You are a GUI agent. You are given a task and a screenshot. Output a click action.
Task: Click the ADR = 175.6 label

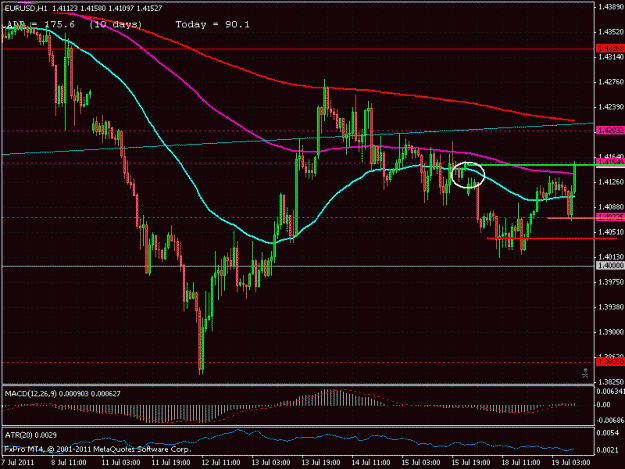tap(41, 25)
